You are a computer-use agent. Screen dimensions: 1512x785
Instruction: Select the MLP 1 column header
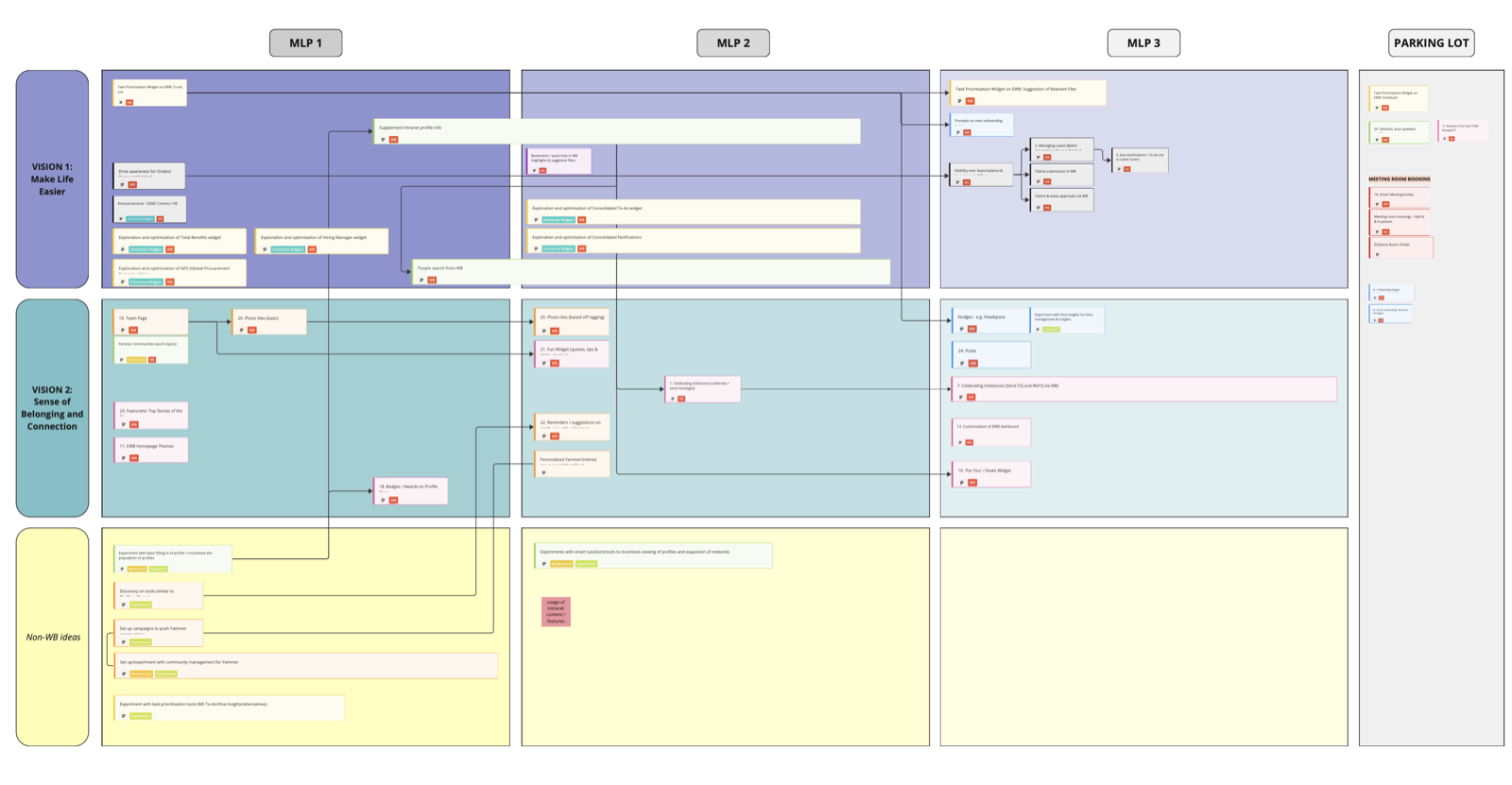tap(305, 43)
